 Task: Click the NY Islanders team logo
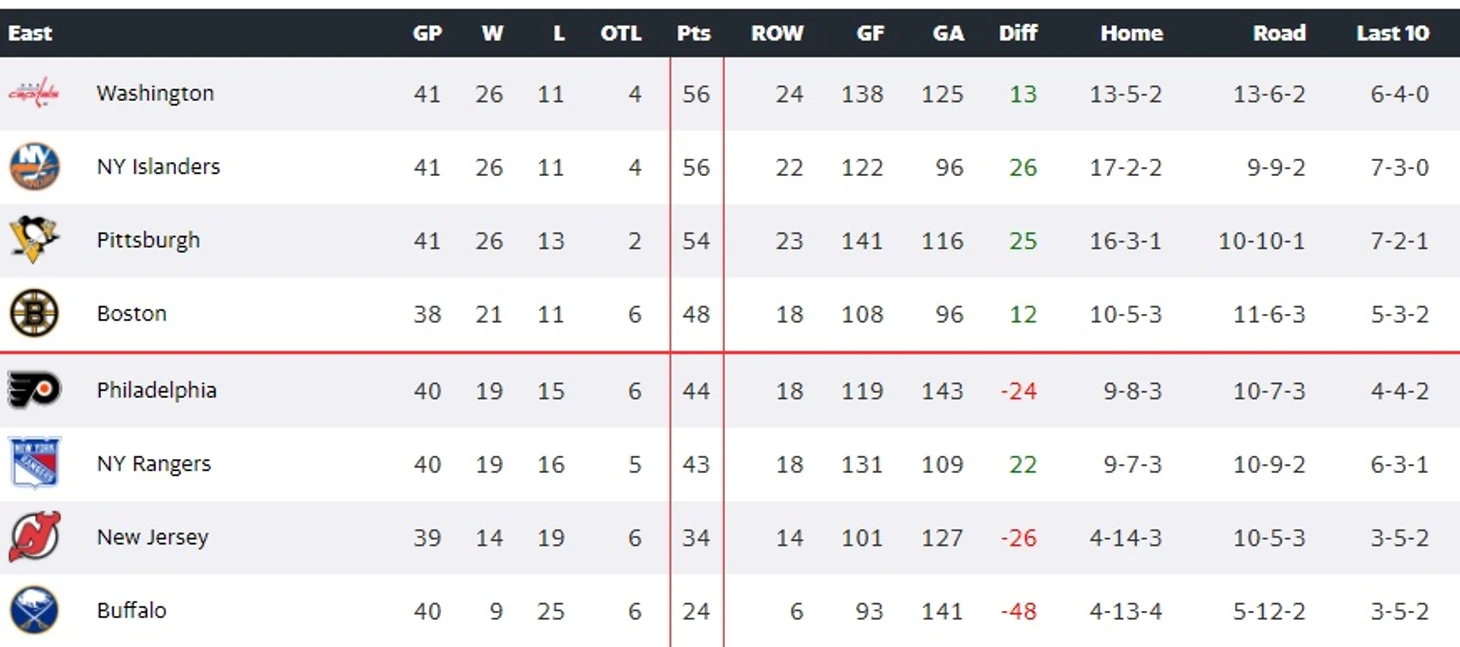(x=34, y=167)
